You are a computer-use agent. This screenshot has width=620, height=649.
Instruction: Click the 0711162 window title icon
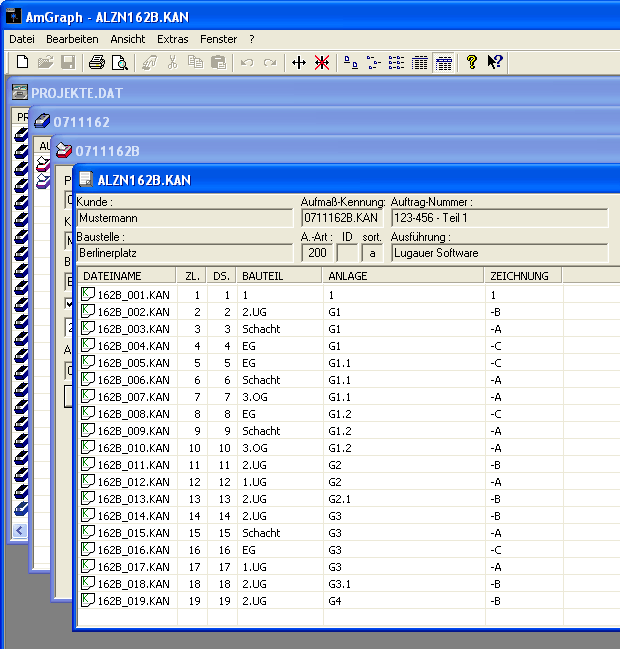coord(42,121)
